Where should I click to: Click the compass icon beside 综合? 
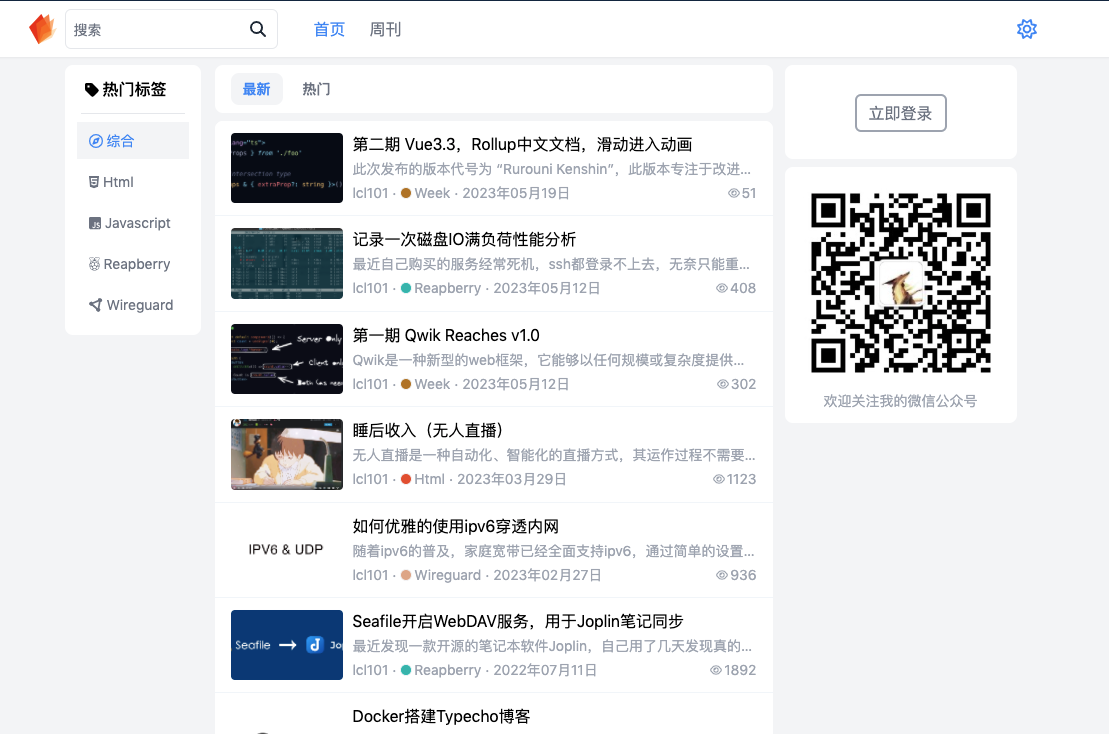pos(95,141)
